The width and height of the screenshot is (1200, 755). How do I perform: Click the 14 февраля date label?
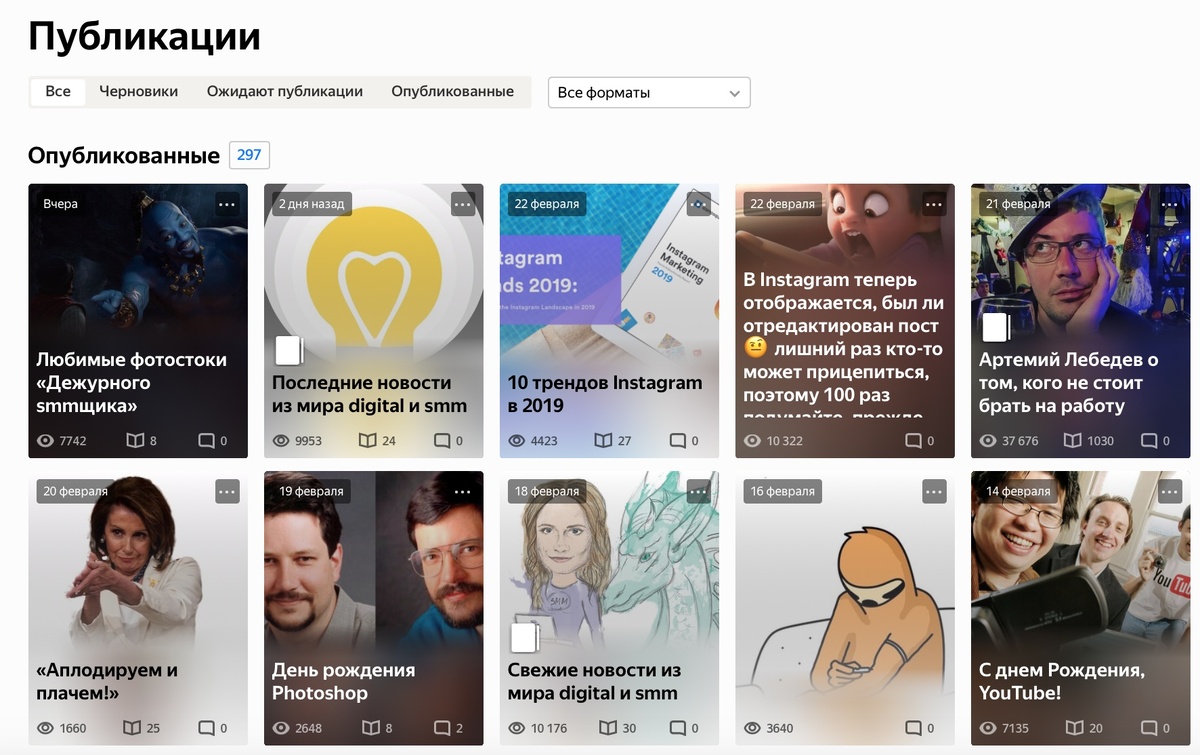[x=1018, y=492]
